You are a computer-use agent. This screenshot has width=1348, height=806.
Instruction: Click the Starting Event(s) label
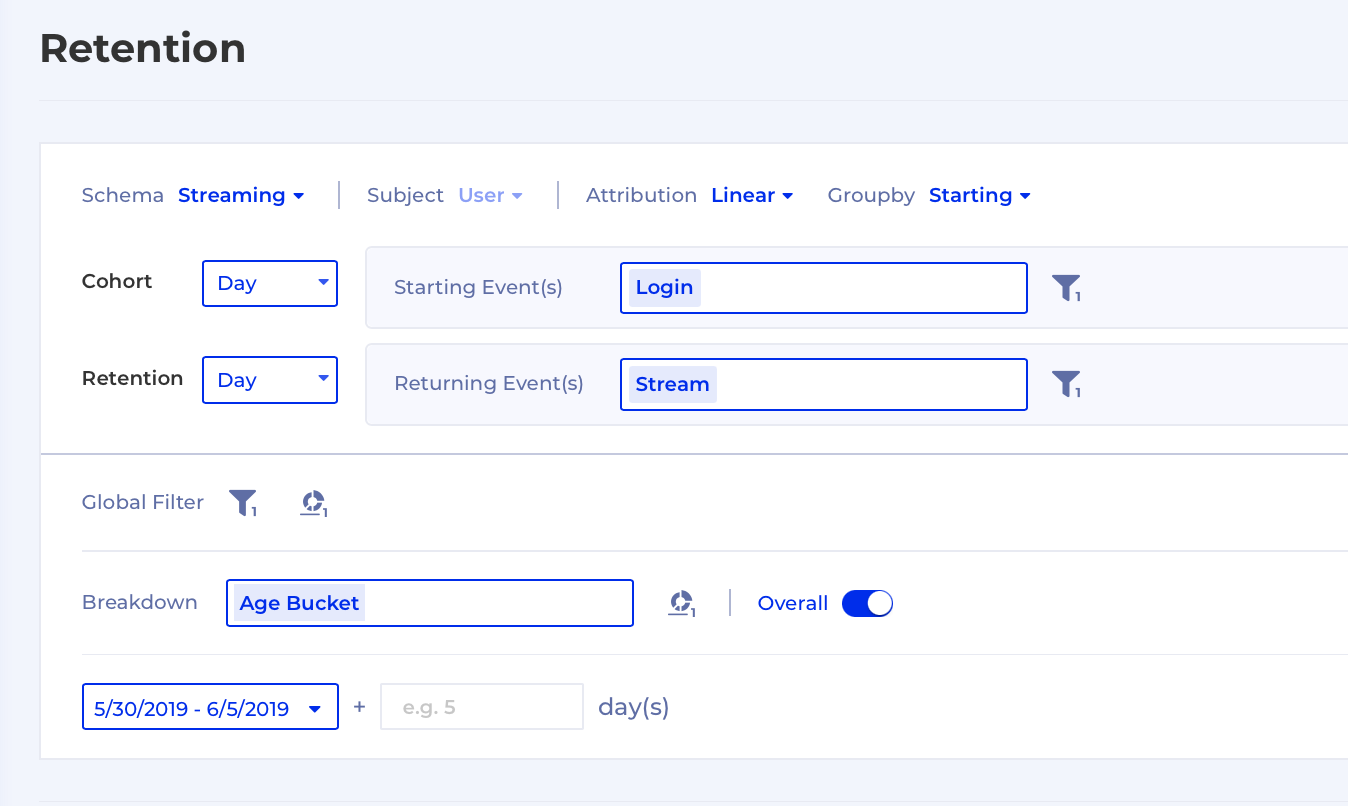point(479,288)
